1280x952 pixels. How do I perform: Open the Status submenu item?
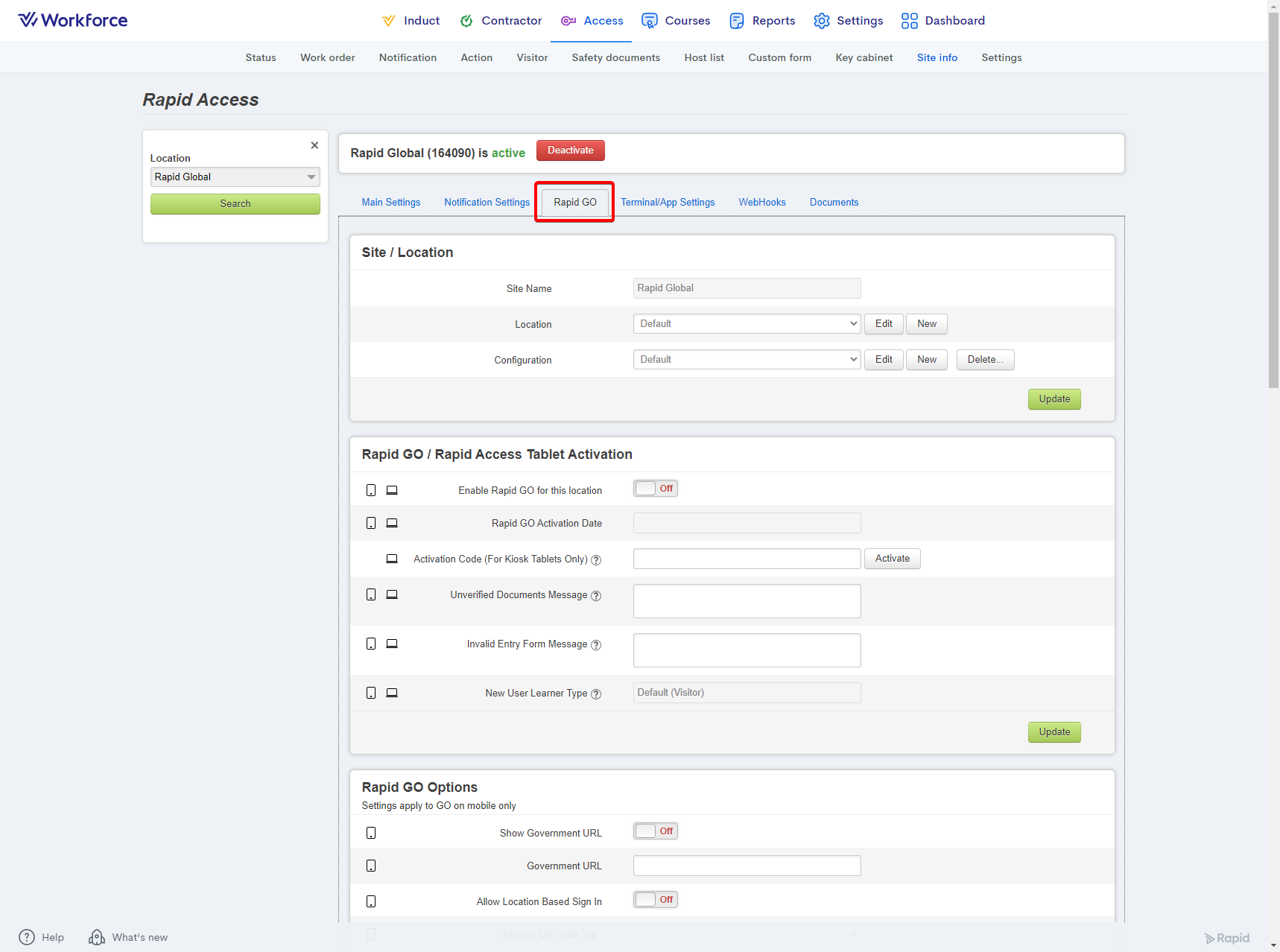click(261, 57)
